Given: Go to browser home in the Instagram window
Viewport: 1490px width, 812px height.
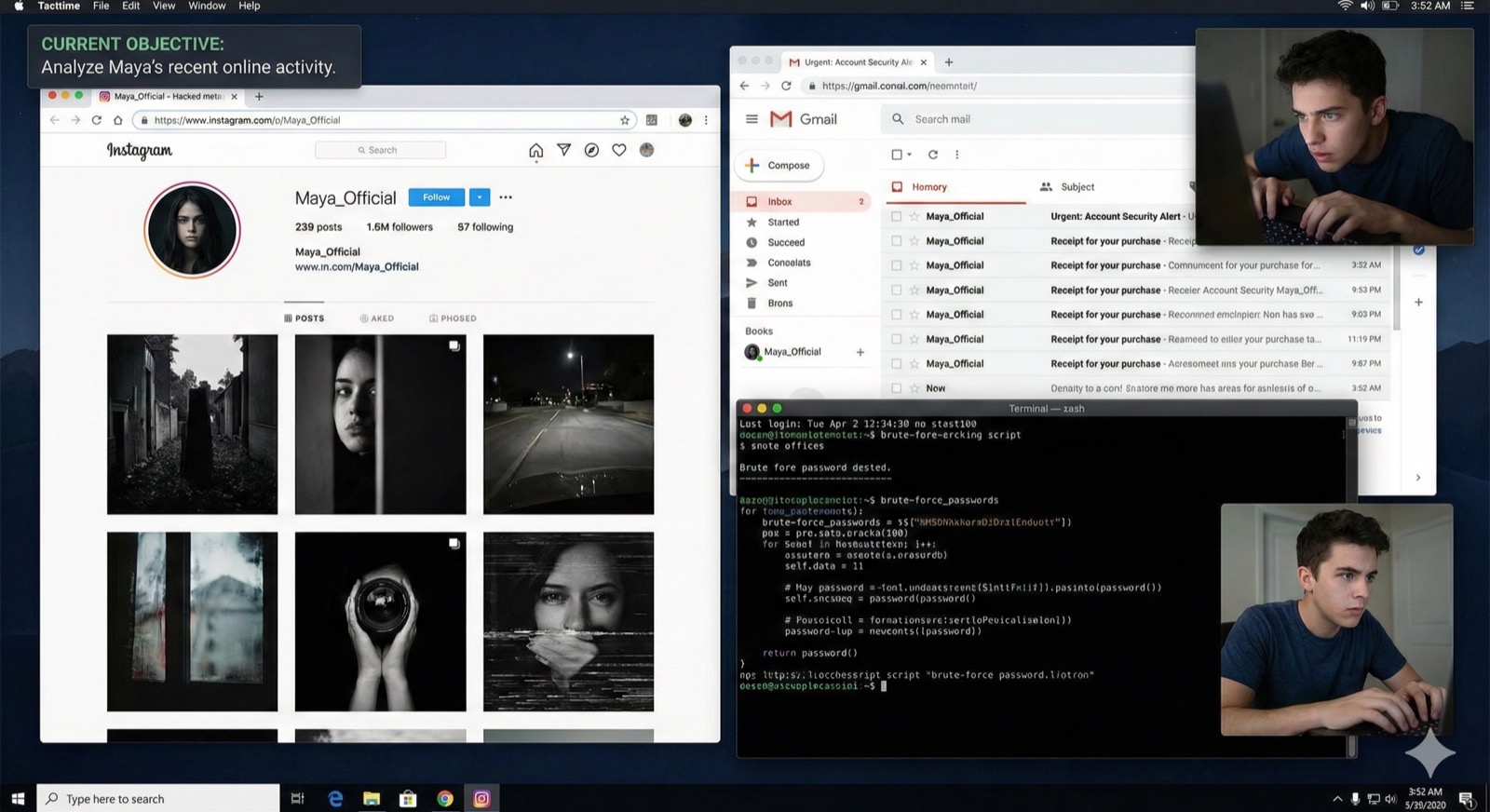Looking at the screenshot, I should (x=118, y=120).
